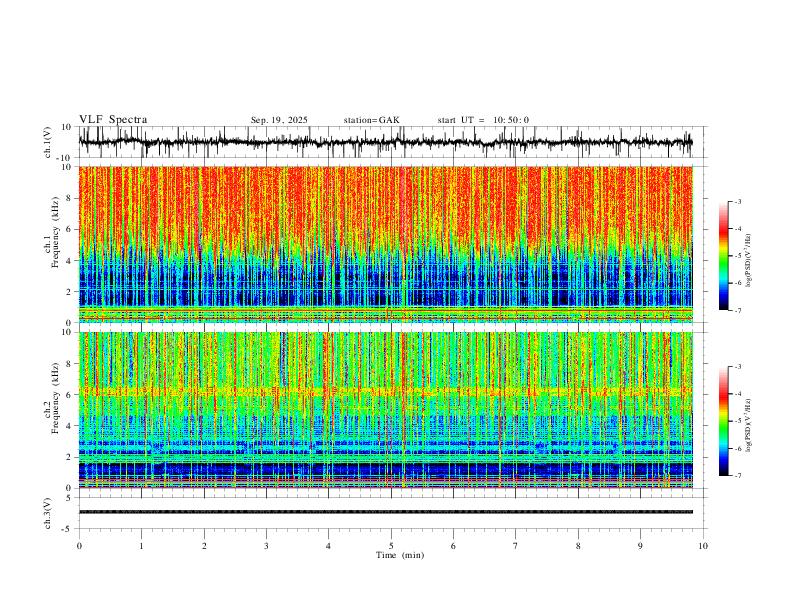Click the "VLF Spectra" plot title
792x612 pixels.
point(113,120)
